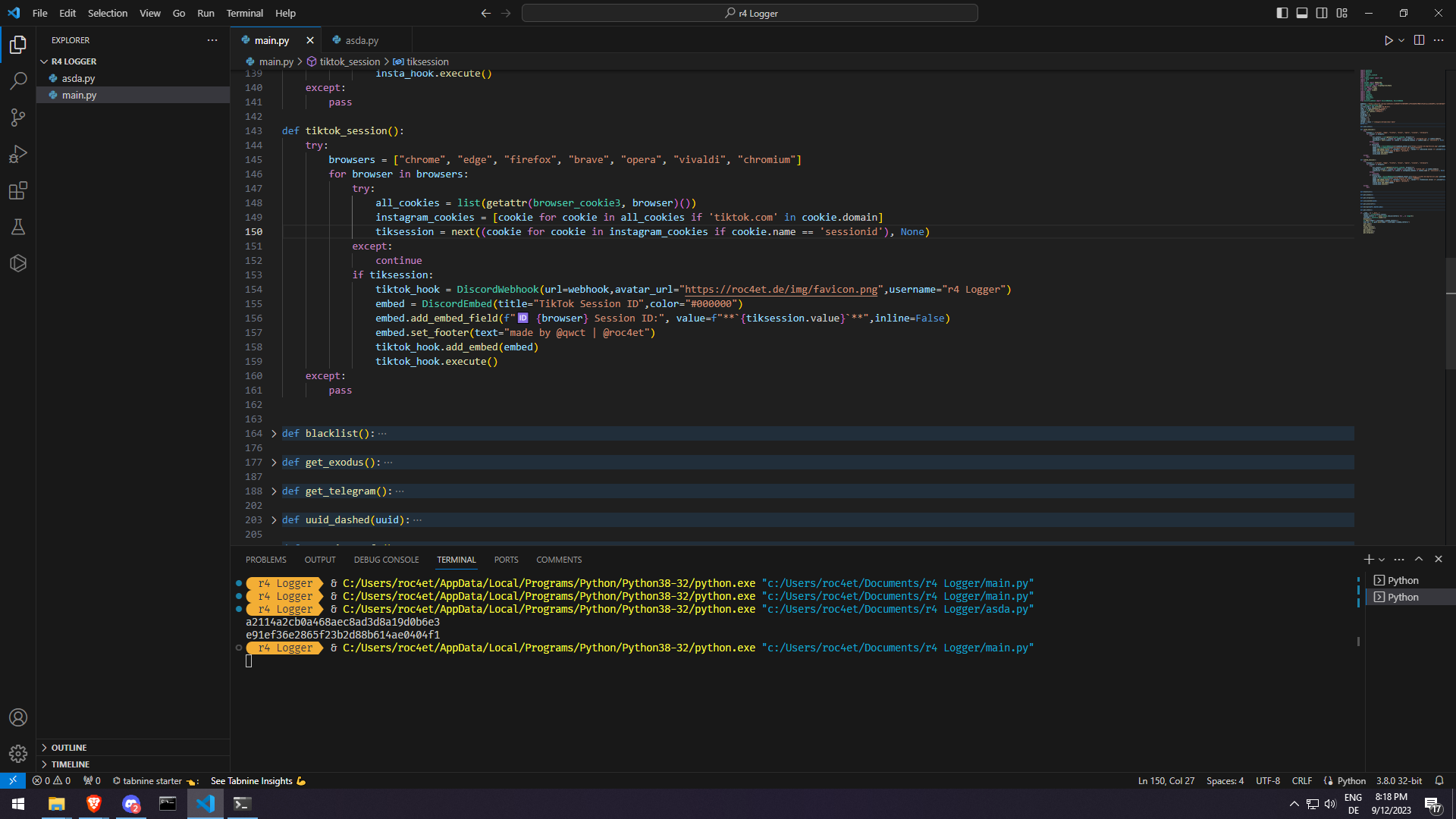This screenshot has width=1456, height=819.
Task: Open the Search view in activity bar
Action: click(18, 80)
